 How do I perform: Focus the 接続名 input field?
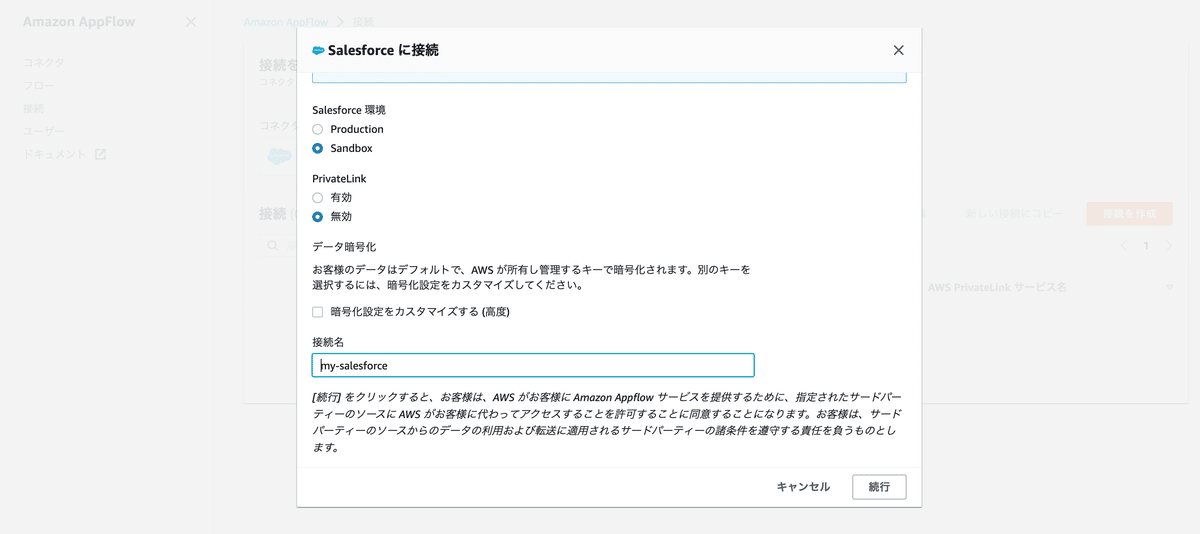533,365
